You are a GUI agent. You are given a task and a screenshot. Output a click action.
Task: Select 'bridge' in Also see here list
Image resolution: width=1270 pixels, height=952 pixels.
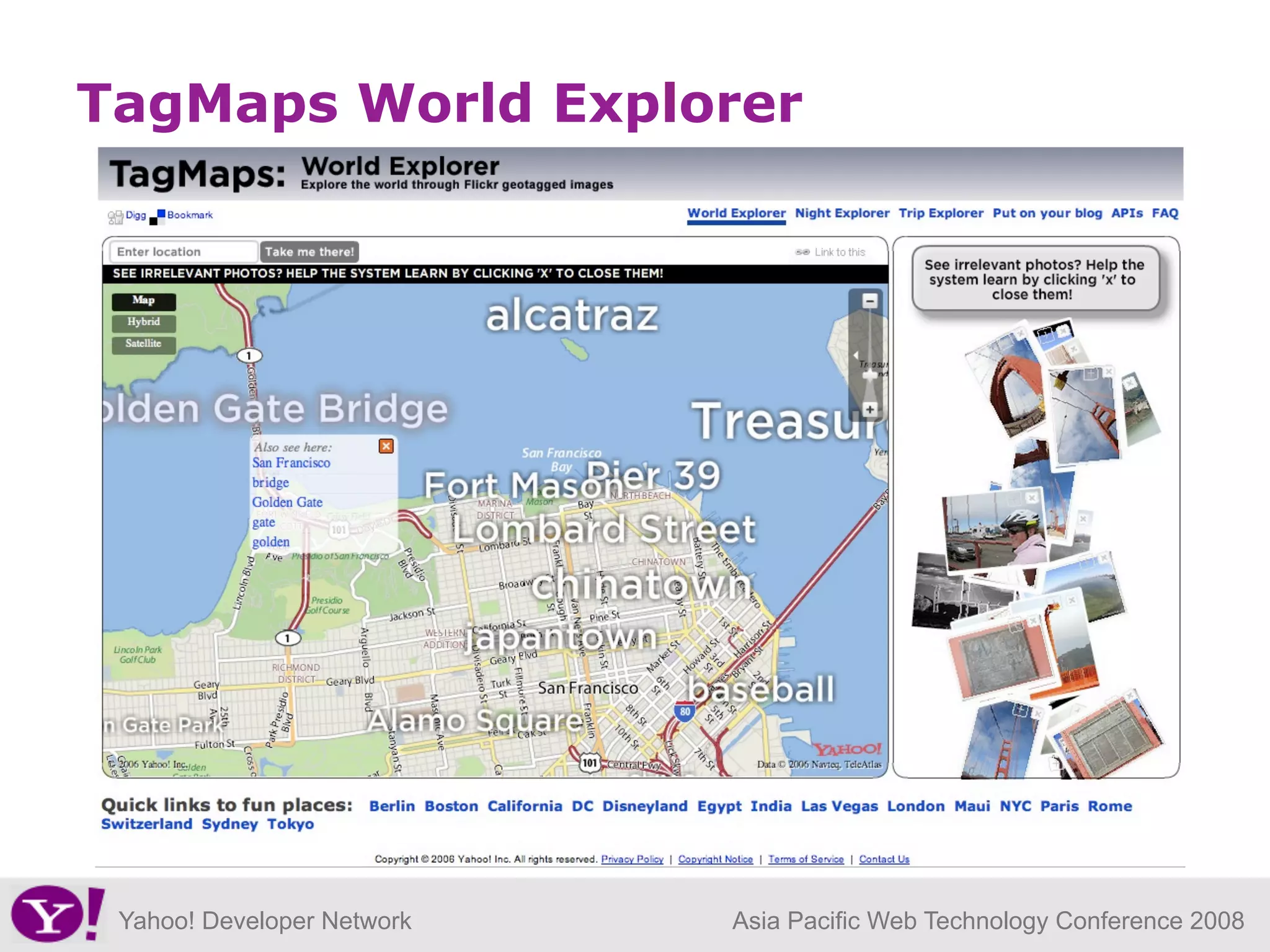tap(270, 483)
